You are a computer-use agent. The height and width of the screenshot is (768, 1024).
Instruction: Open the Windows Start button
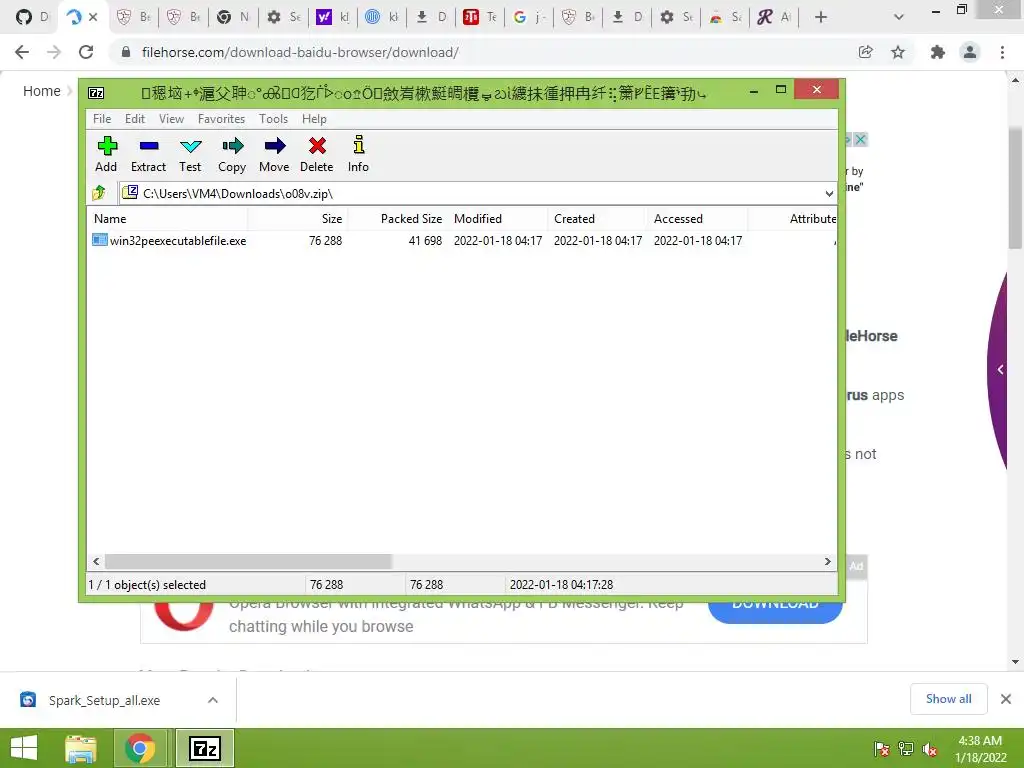click(x=24, y=748)
